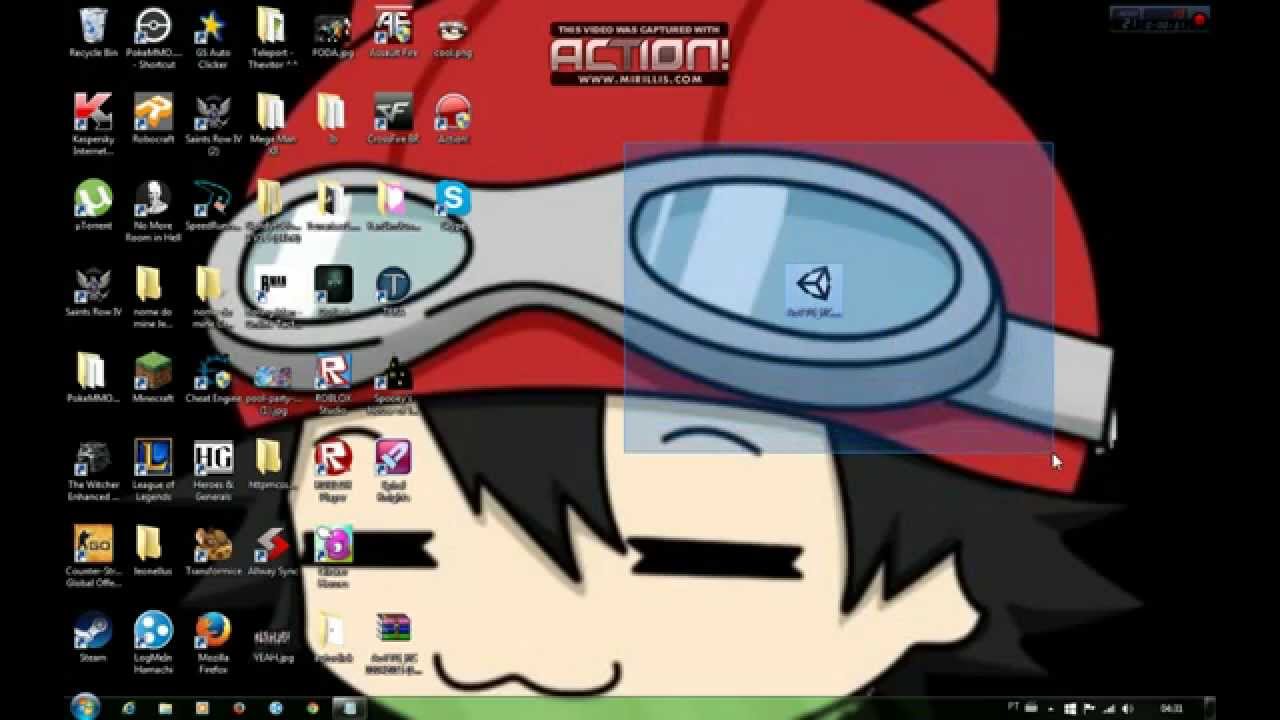
Task: Select the WinRAR archive on desktop
Action: [x=393, y=643]
